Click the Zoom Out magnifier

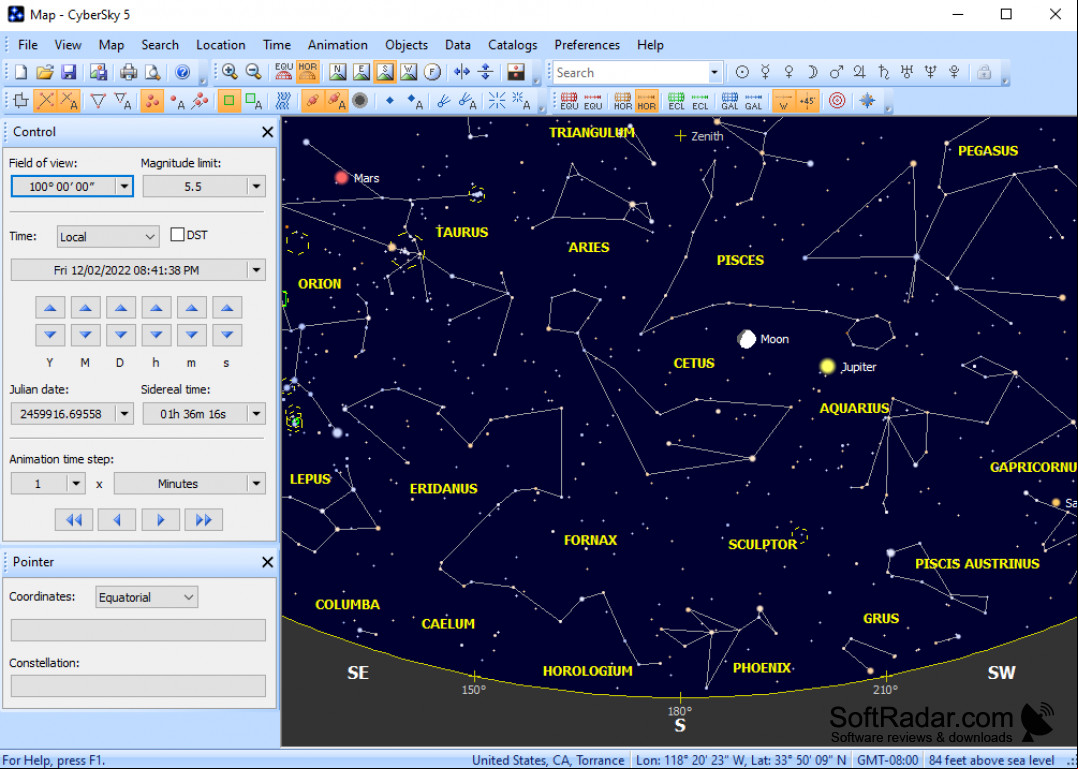[253, 72]
